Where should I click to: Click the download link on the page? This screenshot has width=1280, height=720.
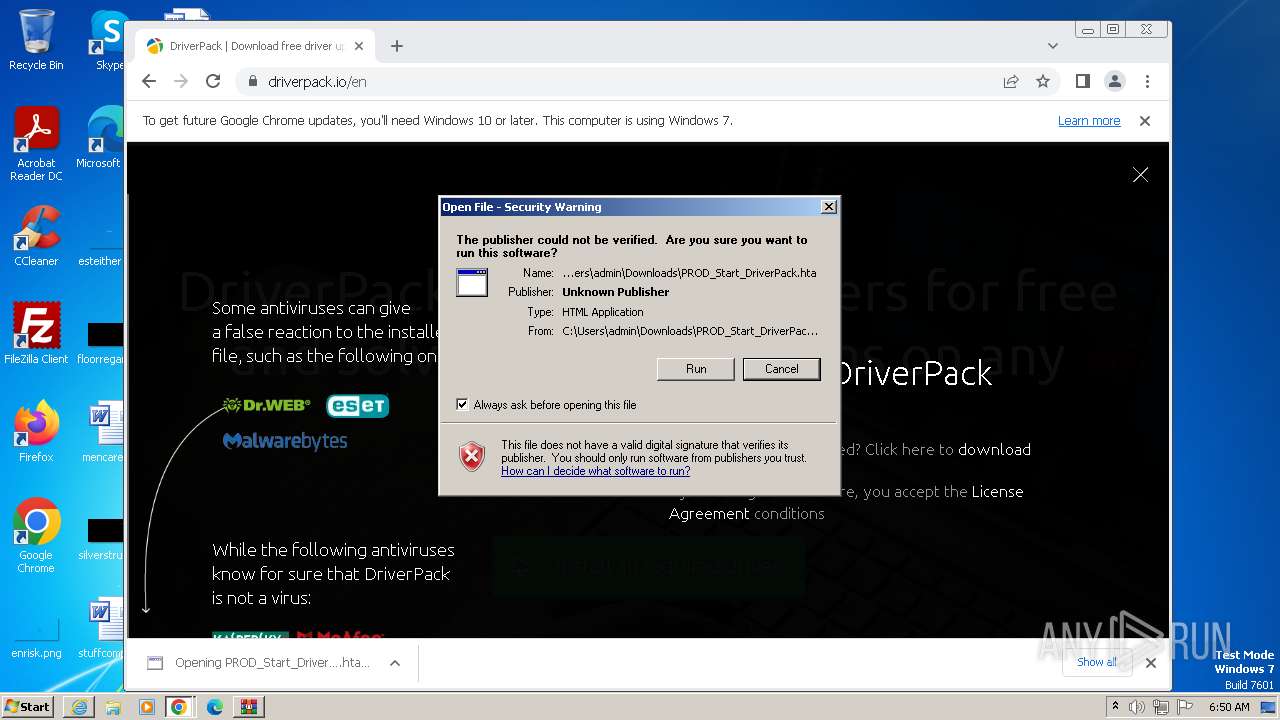click(994, 450)
